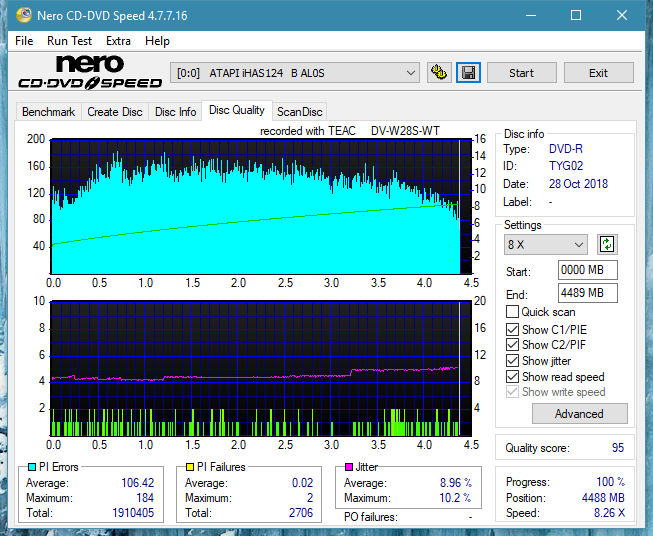Click the Nero app icon in title bar

[x=24, y=15]
